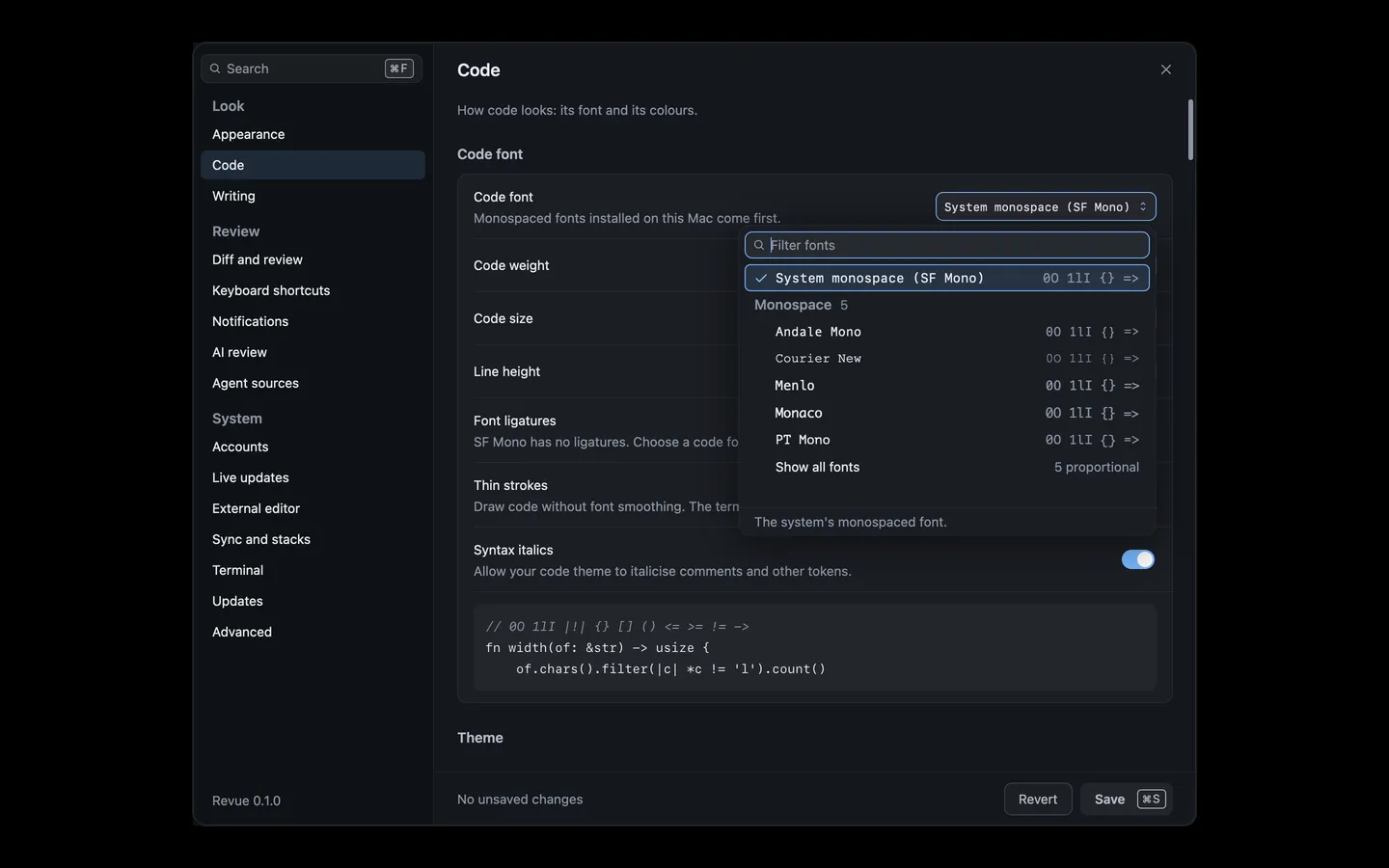Image resolution: width=1389 pixels, height=868 pixels.
Task: Select System monospace (SF Mono) option
Action: pyautogui.click(x=947, y=278)
